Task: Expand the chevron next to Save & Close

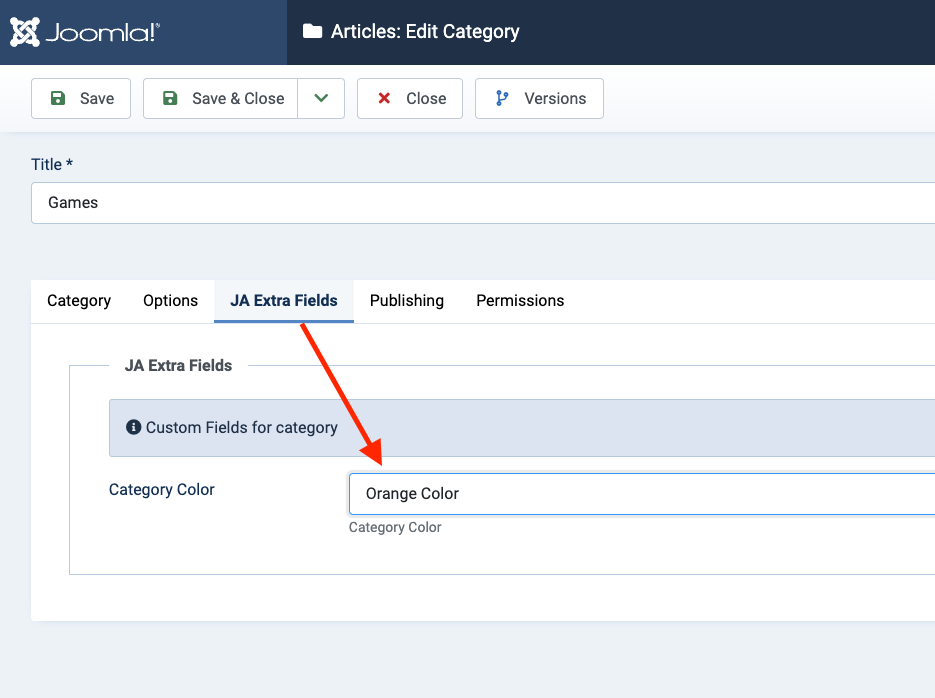Action: click(321, 98)
